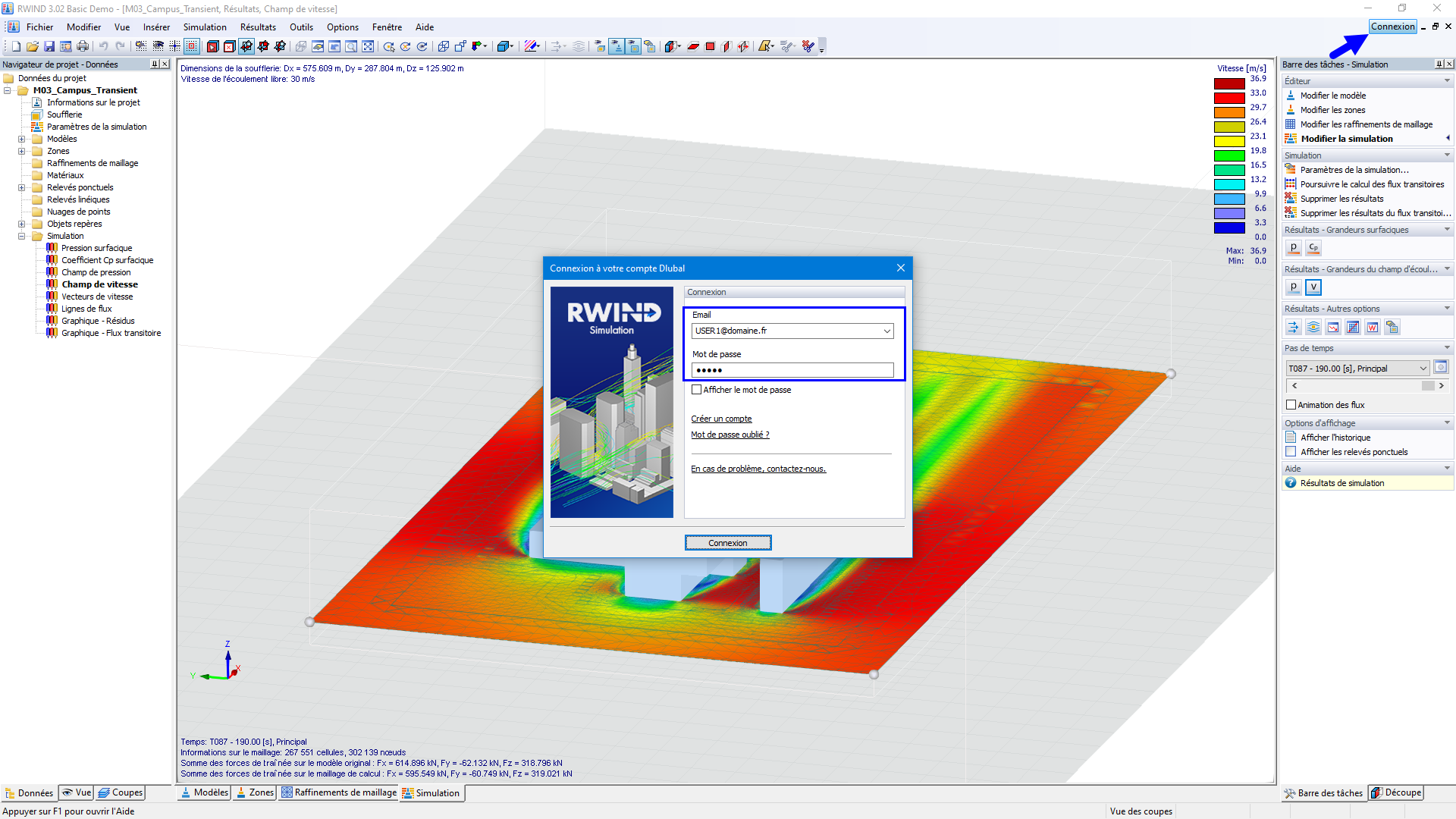Select Lignes de flux in tree

86,309
